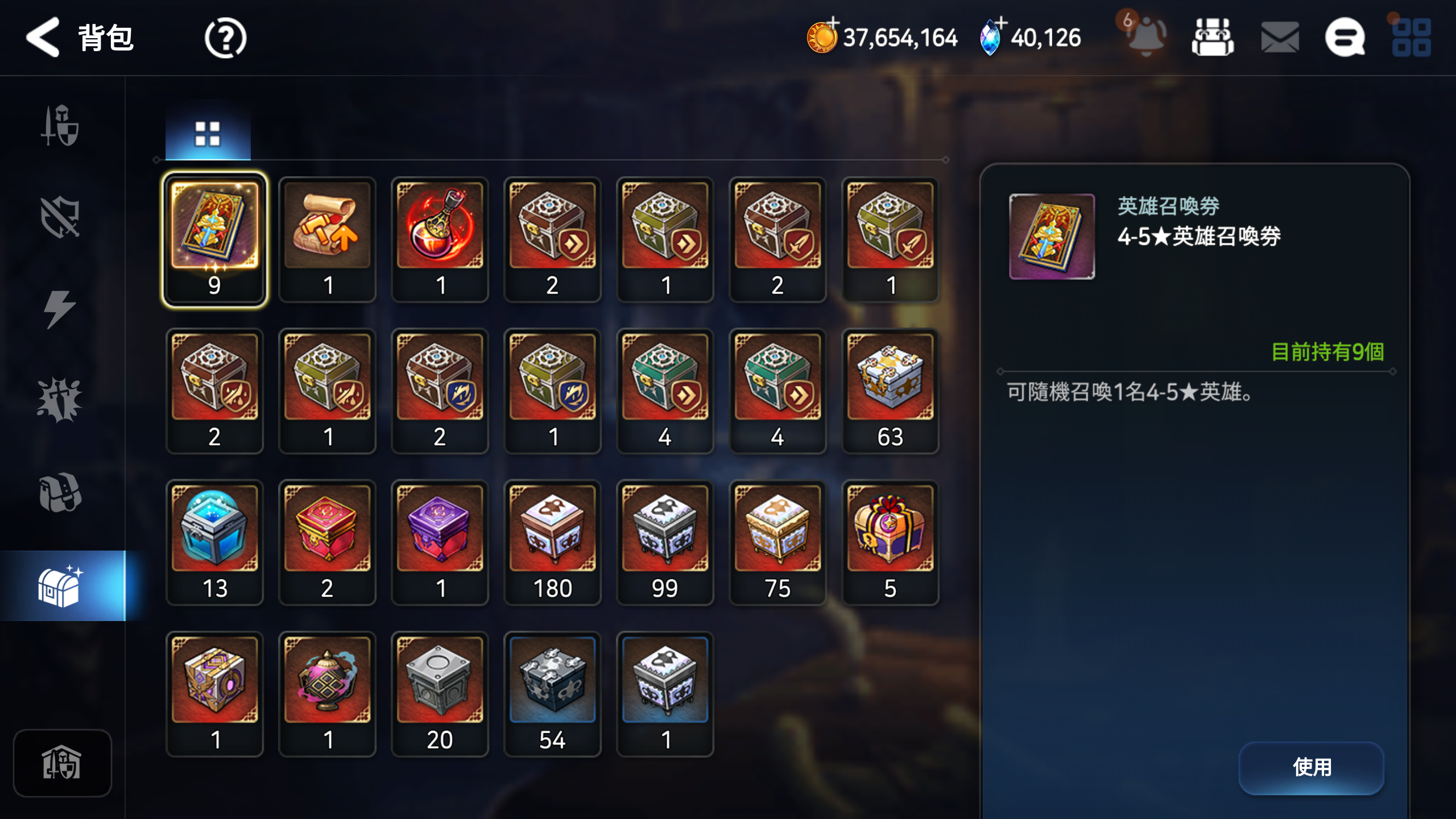1456x819 pixels.
Task: Select the lightning bolt sidebar category
Action: 60,309
